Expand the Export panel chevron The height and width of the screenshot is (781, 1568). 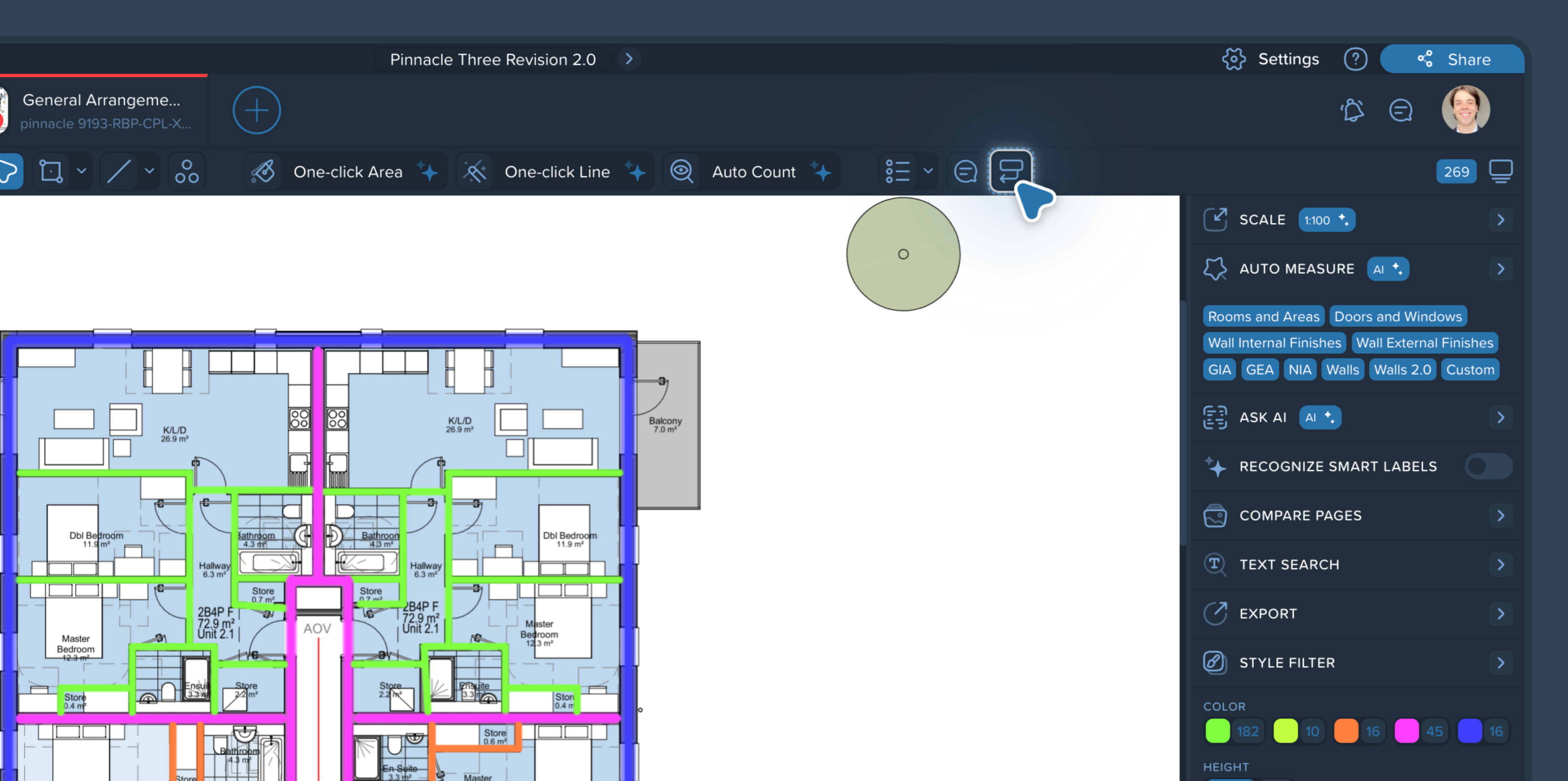pos(1500,614)
